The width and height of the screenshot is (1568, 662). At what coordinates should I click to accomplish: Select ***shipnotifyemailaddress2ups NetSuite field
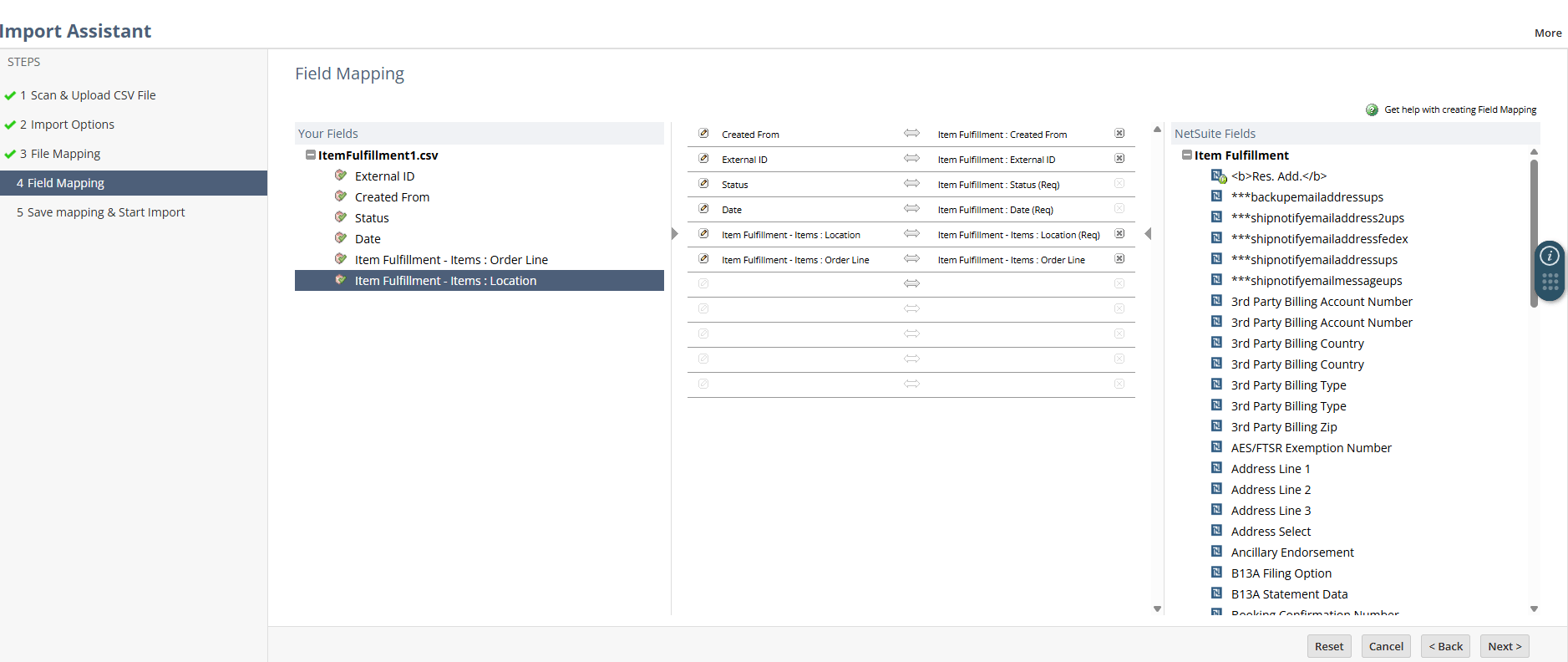[x=1317, y=218]
